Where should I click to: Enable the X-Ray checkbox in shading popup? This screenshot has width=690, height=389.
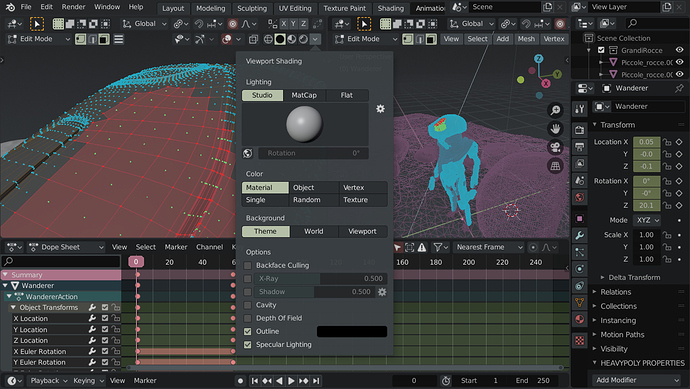(248, 279)
